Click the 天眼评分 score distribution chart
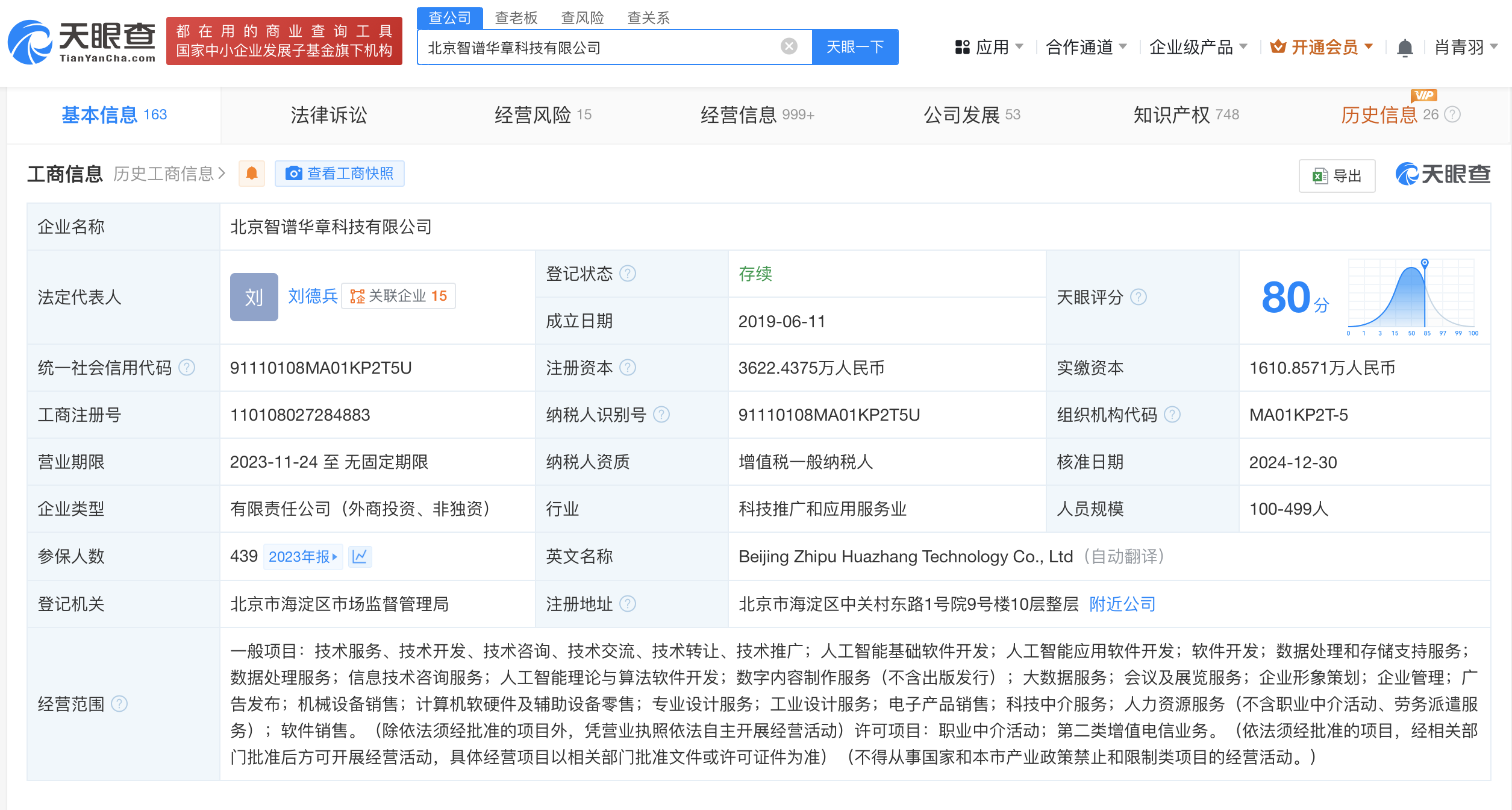The height and width of the screenshot is (810, 1512). click(1411, 297)
